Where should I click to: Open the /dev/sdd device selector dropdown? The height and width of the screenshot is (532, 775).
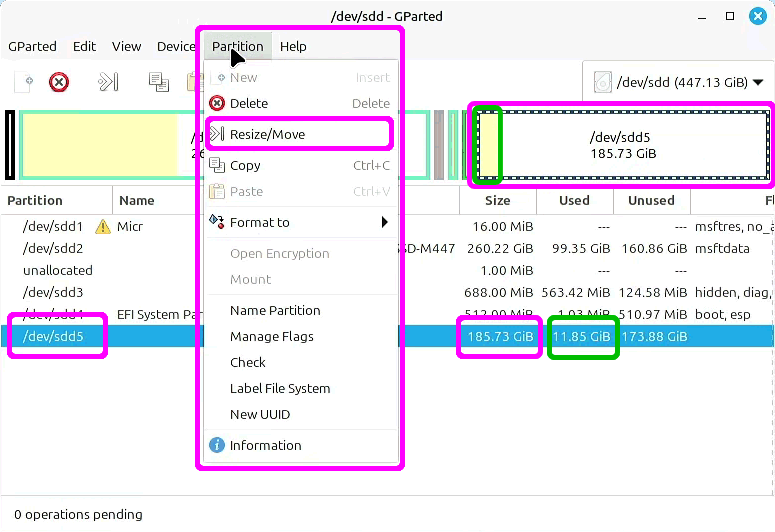[x=678, y=83]
